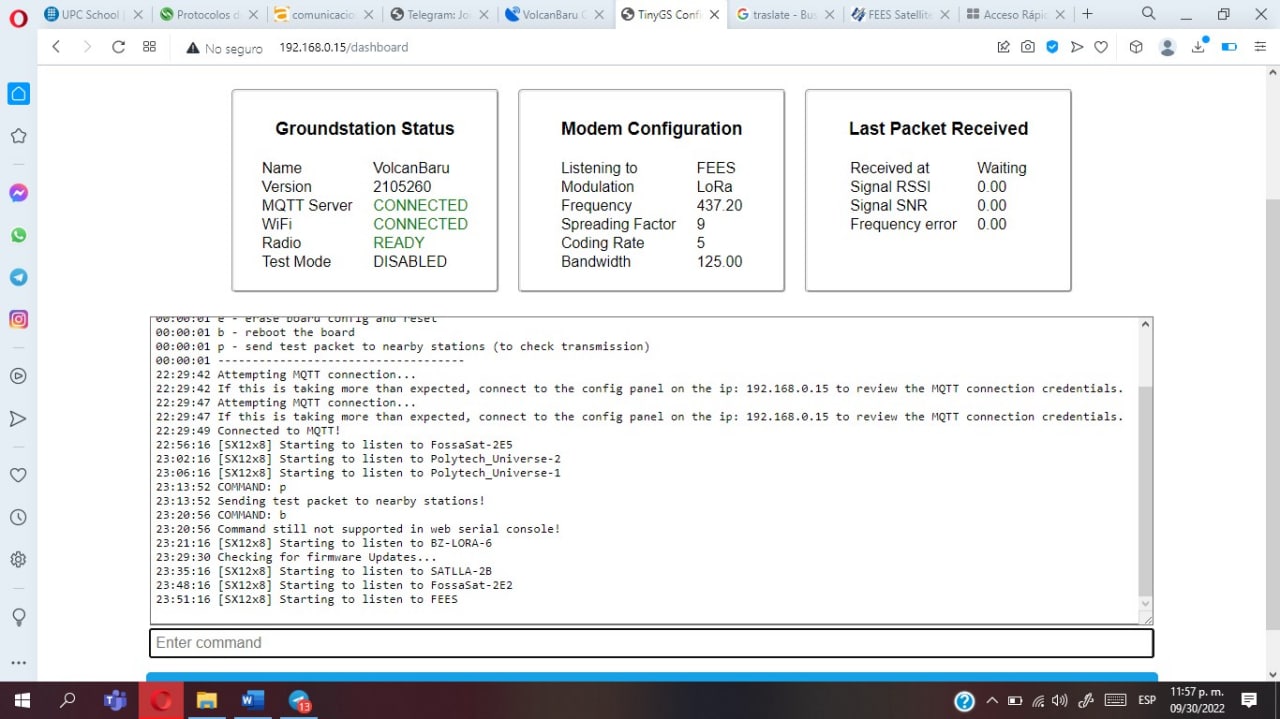Reload the dashboard page
1280x719 pixels.
pyautogui.click(x=118, y=47)
